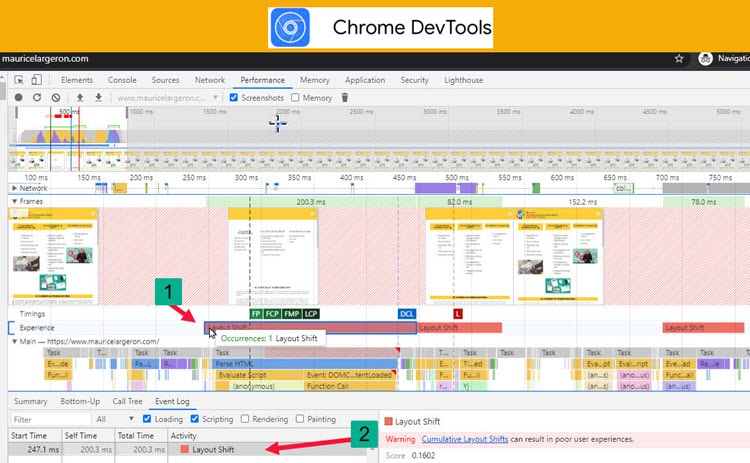
Task: Click the Filter input field
Action: (50, 419)
